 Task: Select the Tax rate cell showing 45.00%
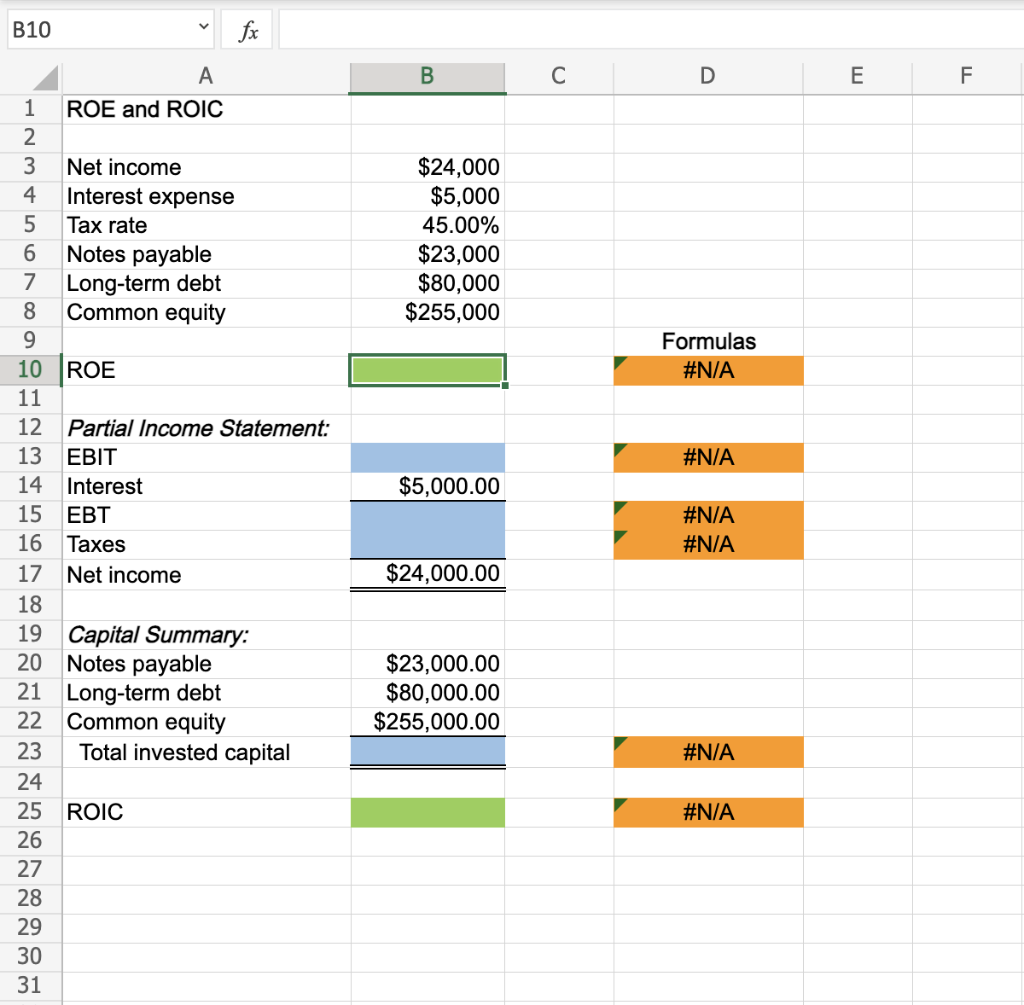pos(427,225)
